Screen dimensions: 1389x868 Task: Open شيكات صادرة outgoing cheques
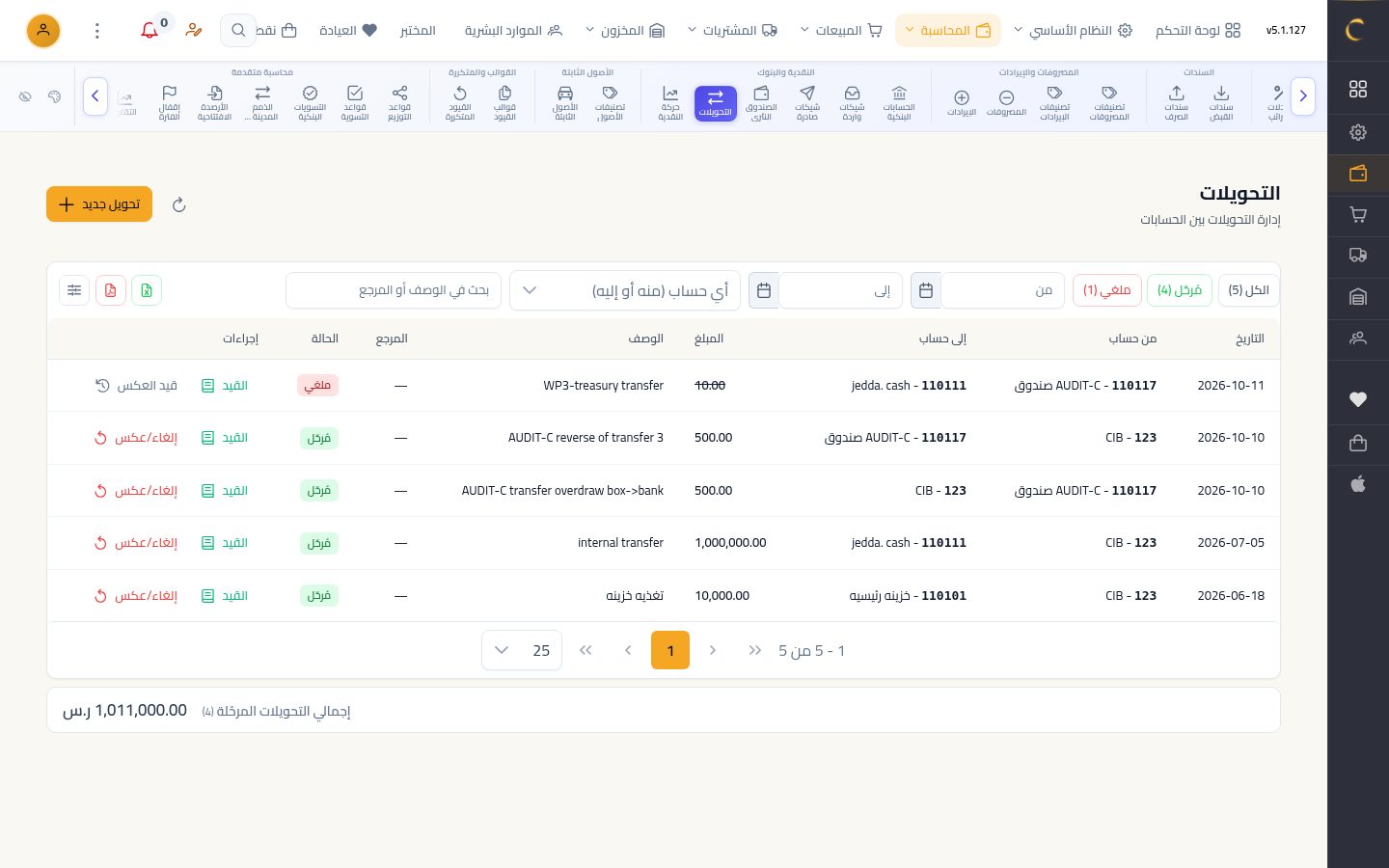[x=807, y=102]
